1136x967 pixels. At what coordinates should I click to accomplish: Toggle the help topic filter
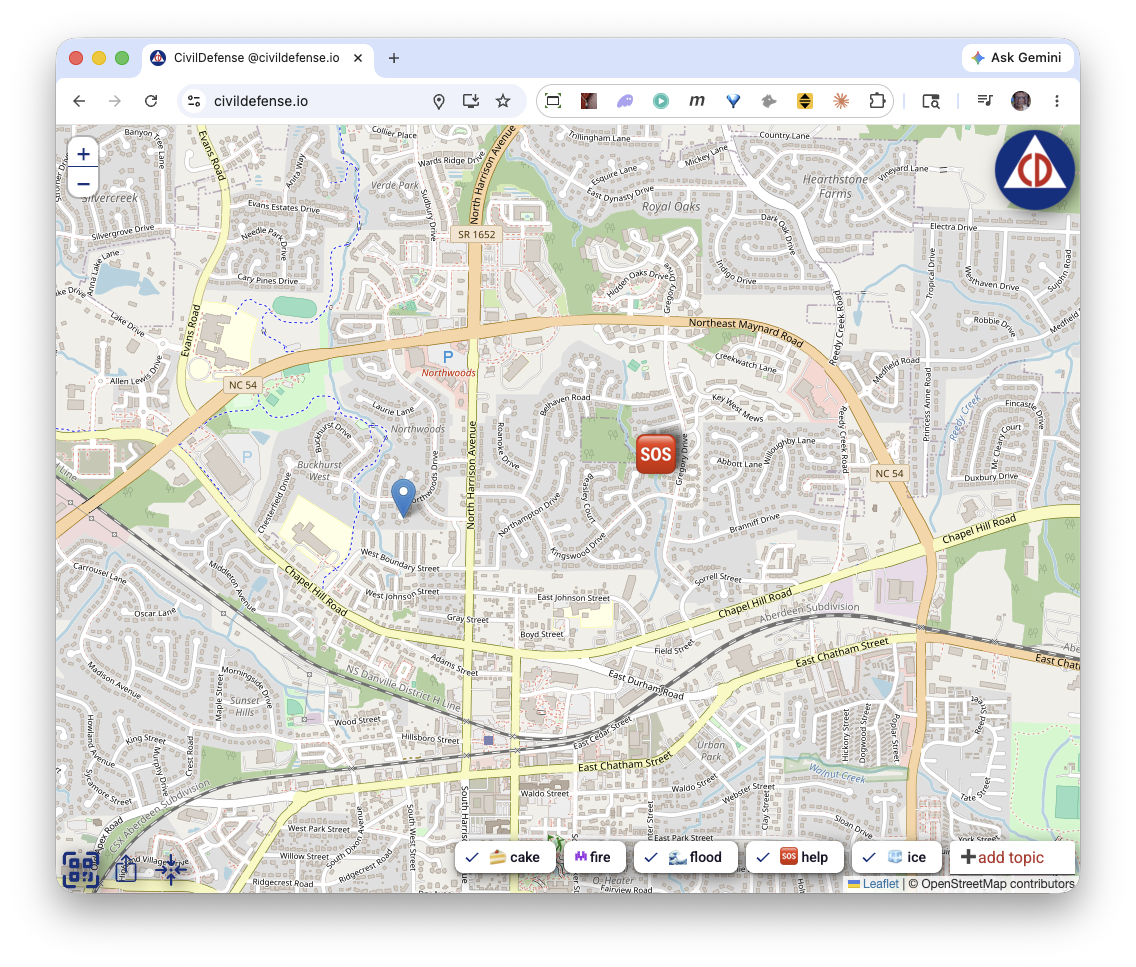[x=795, y=857]
